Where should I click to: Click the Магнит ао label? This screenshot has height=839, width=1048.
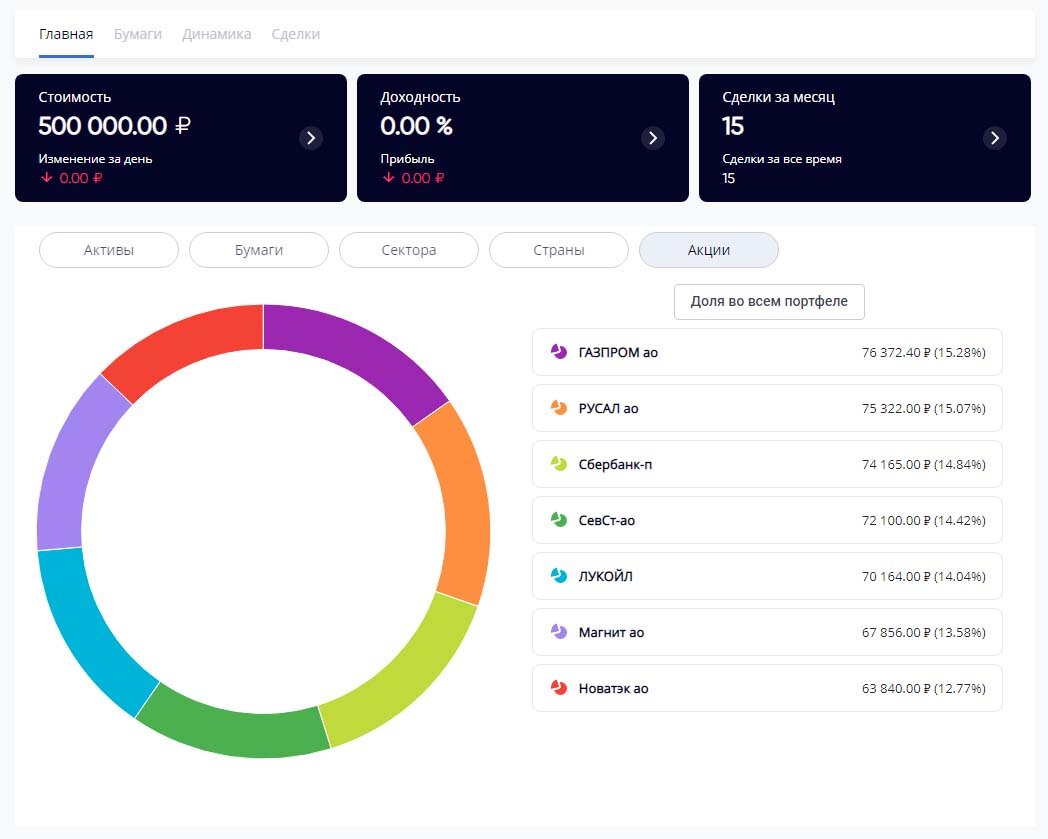pos(611,632)
